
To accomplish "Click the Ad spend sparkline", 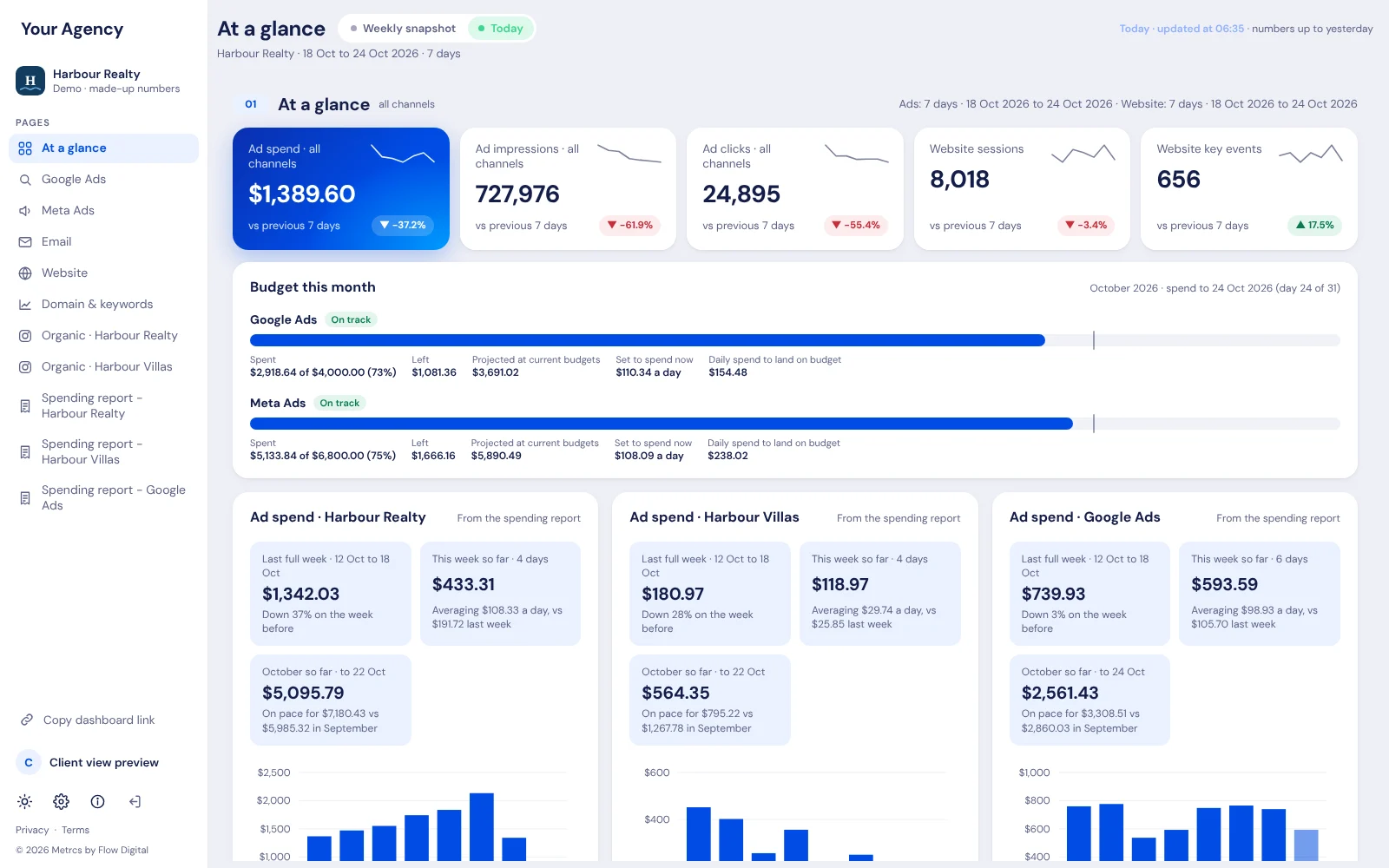I will 403,155.
